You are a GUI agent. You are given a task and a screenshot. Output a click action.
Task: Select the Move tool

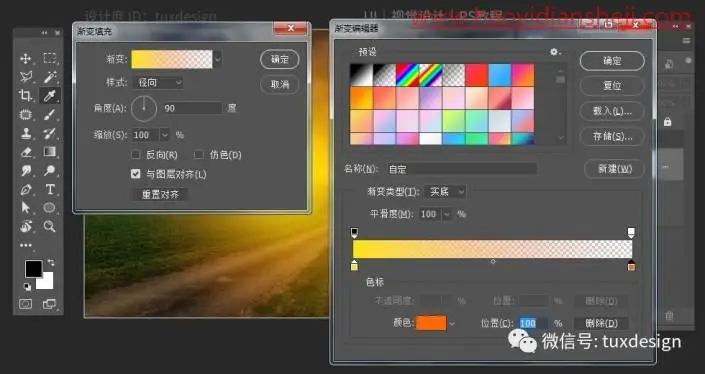pyautogui.click(x=26, y=58)
